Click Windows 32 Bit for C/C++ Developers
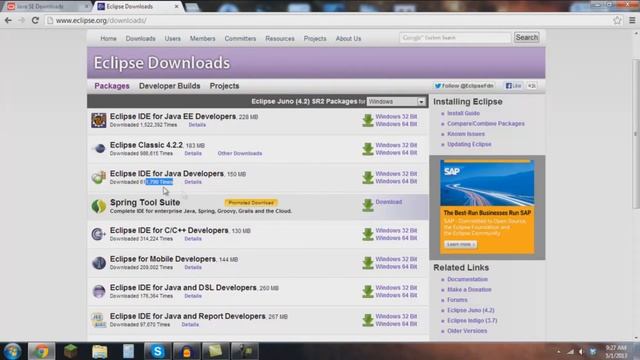Image resolution: width=640 pixels, height=360 pixels. click(396, 230)
